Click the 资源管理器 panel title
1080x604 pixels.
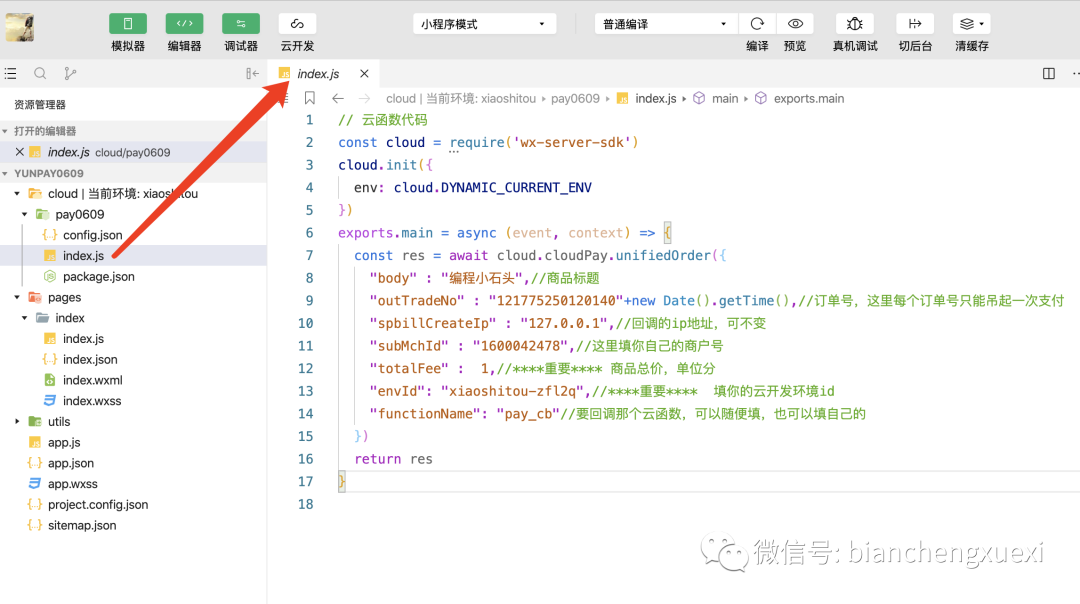point(40,105)
